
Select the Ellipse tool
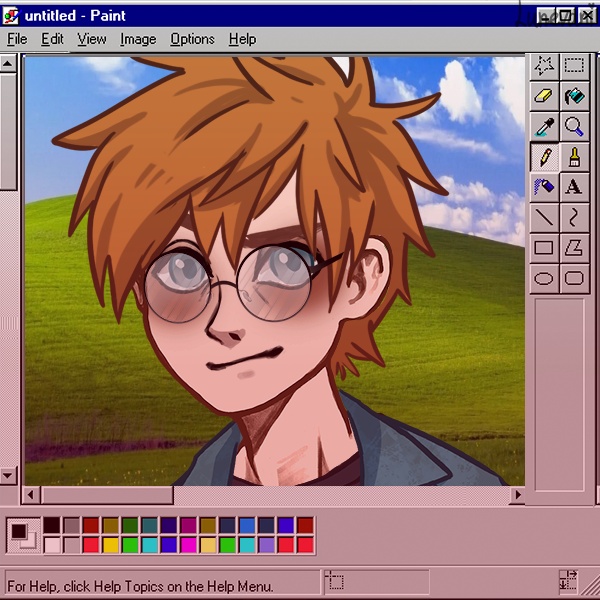coord(544,278)
